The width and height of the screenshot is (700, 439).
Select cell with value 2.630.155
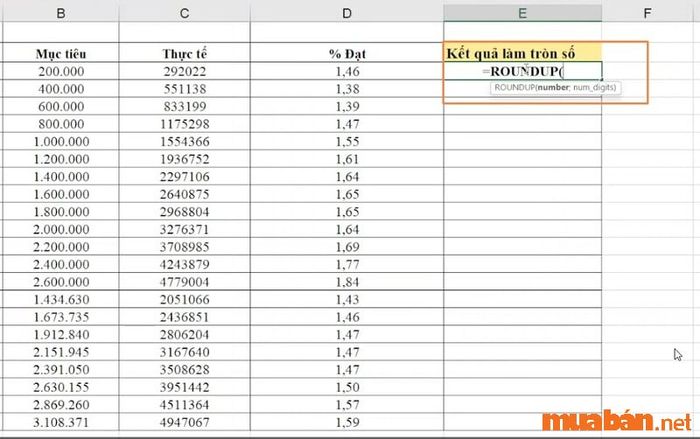pyautogui.click(x=61, y=387)
